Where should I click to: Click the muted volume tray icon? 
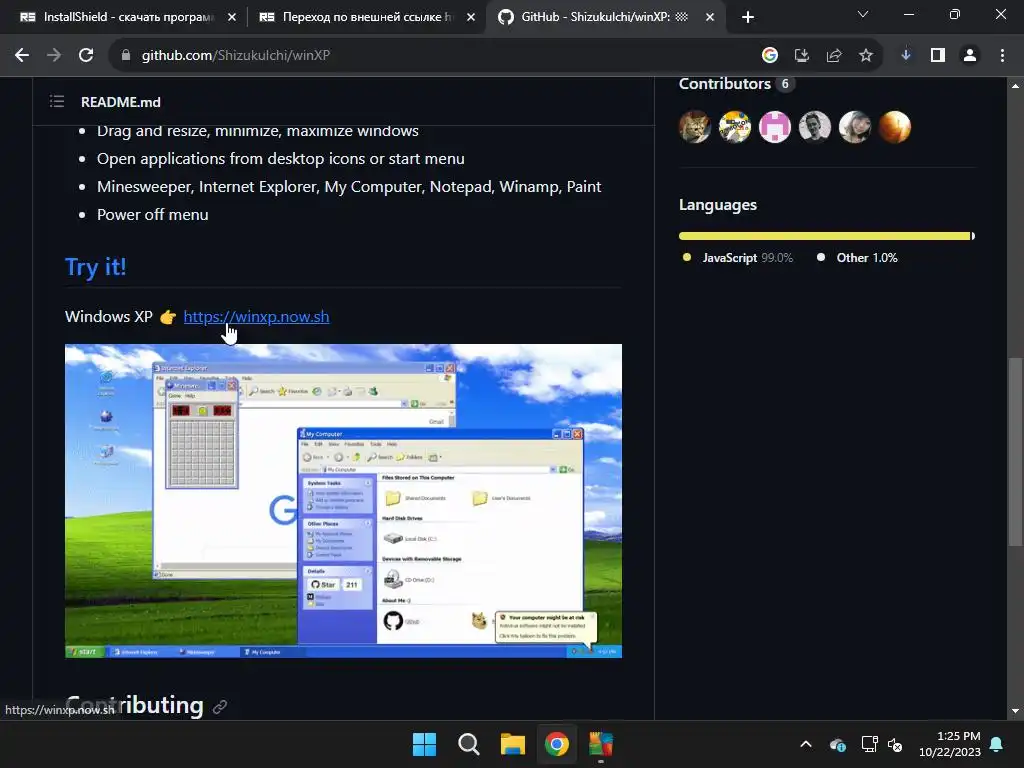[x=895, y=744]
